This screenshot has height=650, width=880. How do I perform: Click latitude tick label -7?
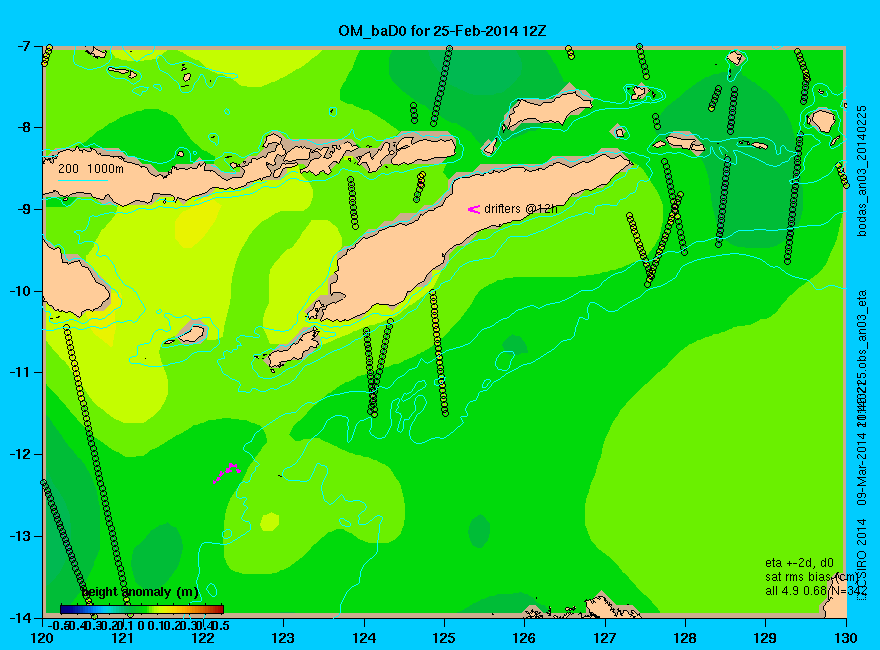tap(24, 46)
